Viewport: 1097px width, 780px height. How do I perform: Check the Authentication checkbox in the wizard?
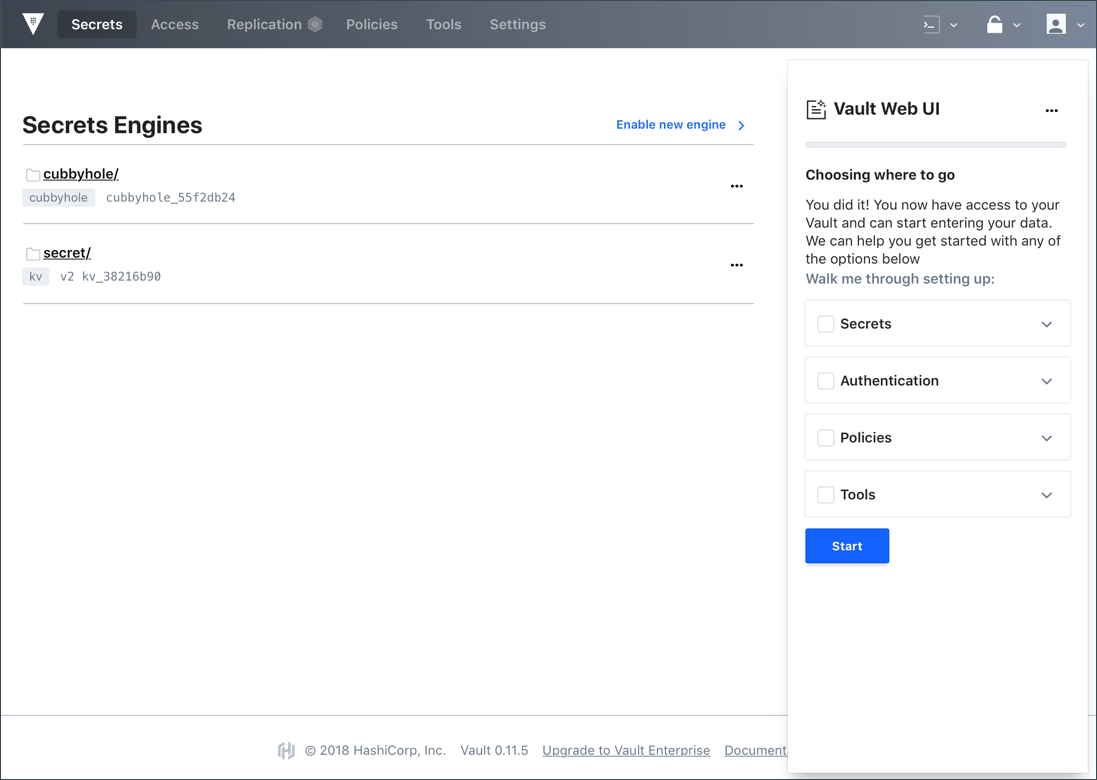tap(826, 381)
